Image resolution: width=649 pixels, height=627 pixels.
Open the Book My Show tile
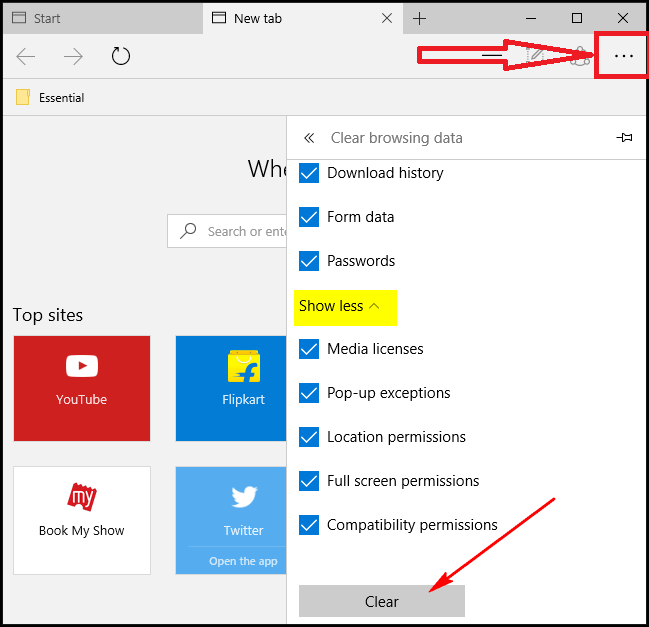tap(82, 520)
